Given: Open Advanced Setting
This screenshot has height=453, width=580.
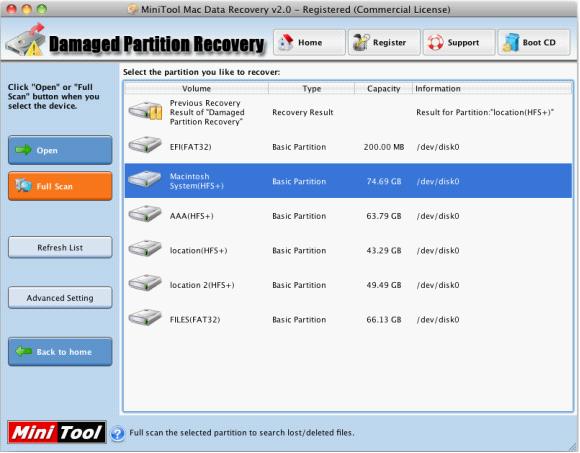Looking at the screenshot, I should [60, 298].
